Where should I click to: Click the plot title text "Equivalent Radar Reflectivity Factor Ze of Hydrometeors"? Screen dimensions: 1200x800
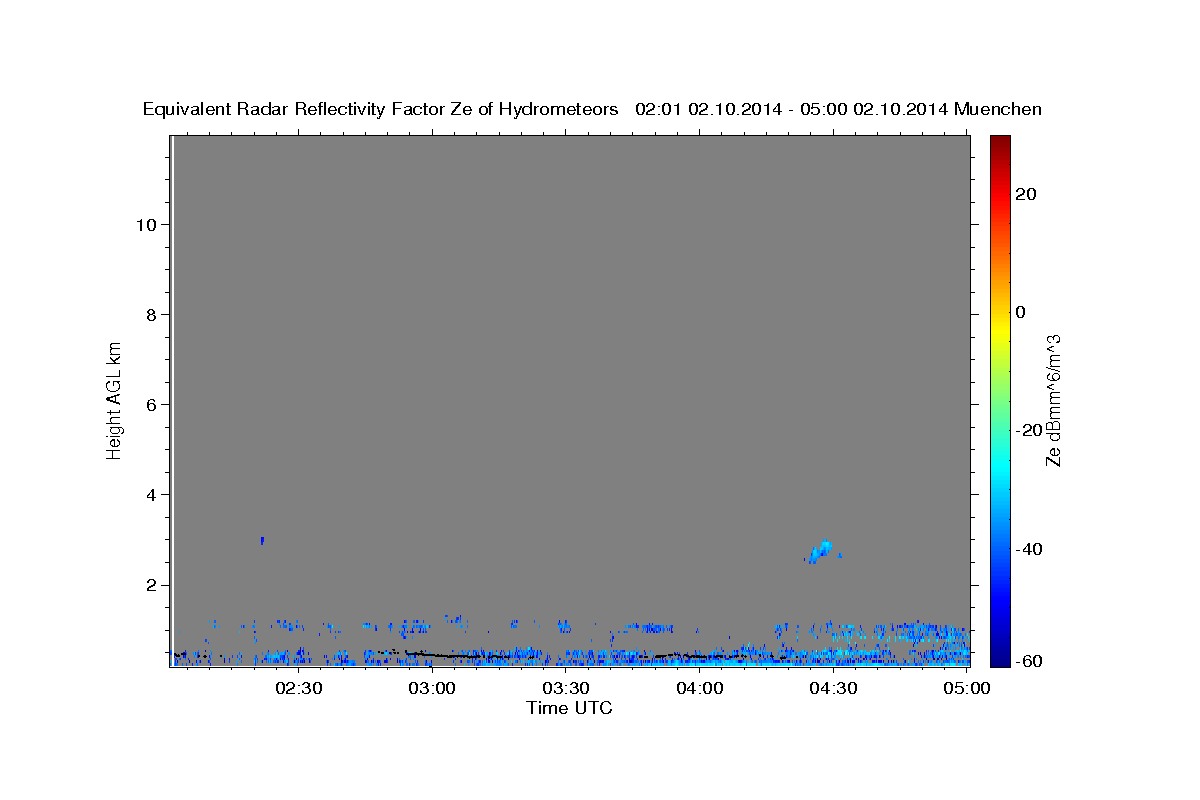pyautogui.click(x=381, y=110)
